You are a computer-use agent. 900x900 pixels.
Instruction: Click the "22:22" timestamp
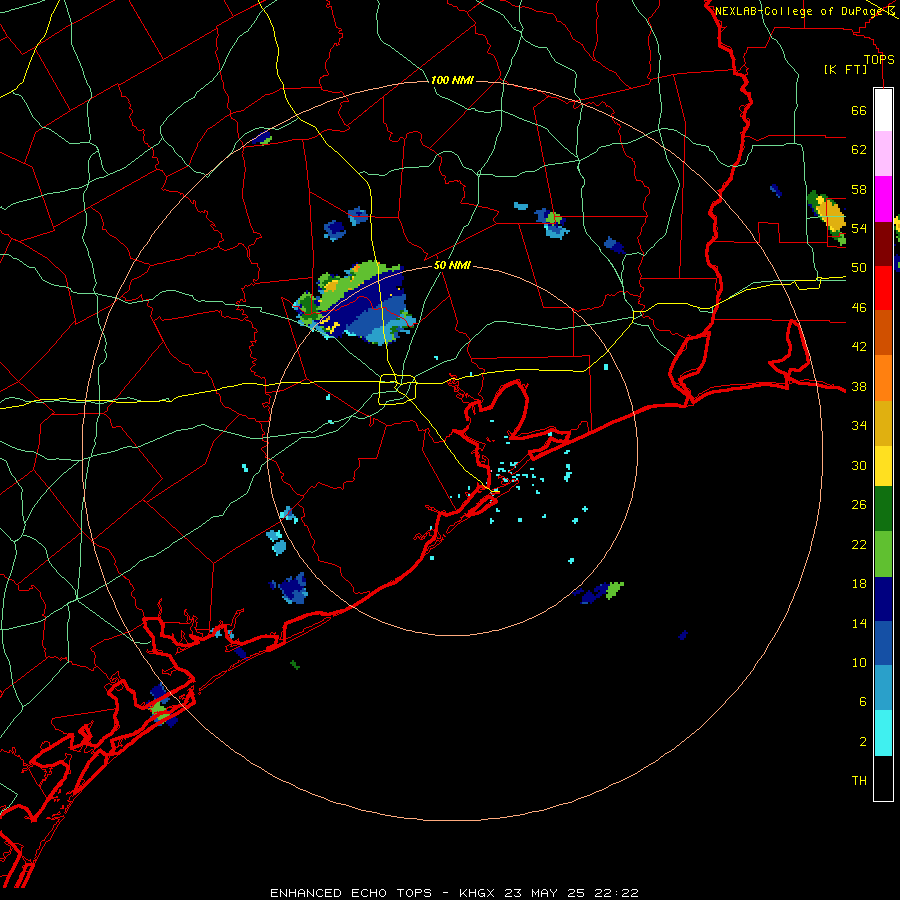click(x=617, y=893)
